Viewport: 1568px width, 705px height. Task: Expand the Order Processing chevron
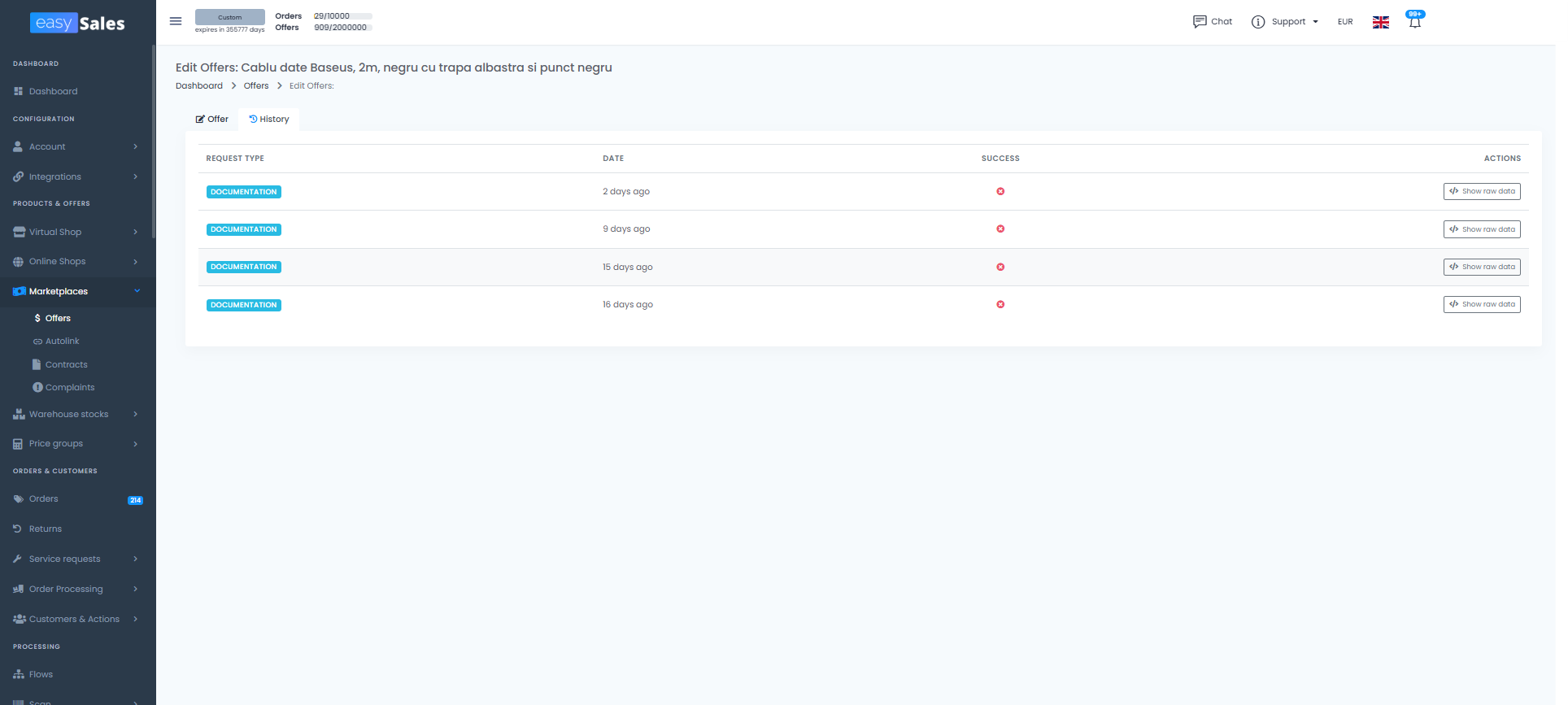(x=136, y=589)
